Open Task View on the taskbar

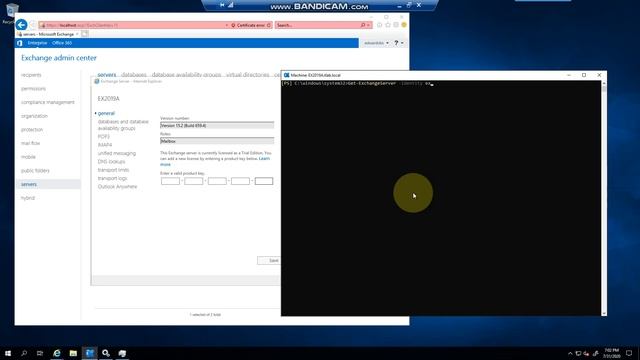(40, 353)
